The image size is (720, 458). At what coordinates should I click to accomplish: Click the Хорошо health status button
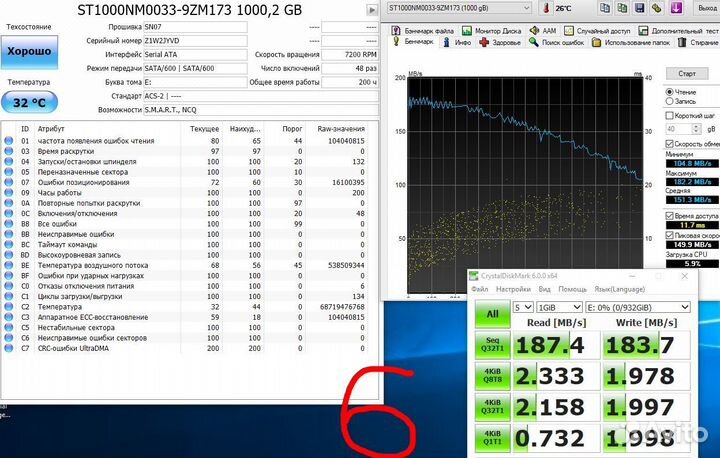[x=29, y=51]
